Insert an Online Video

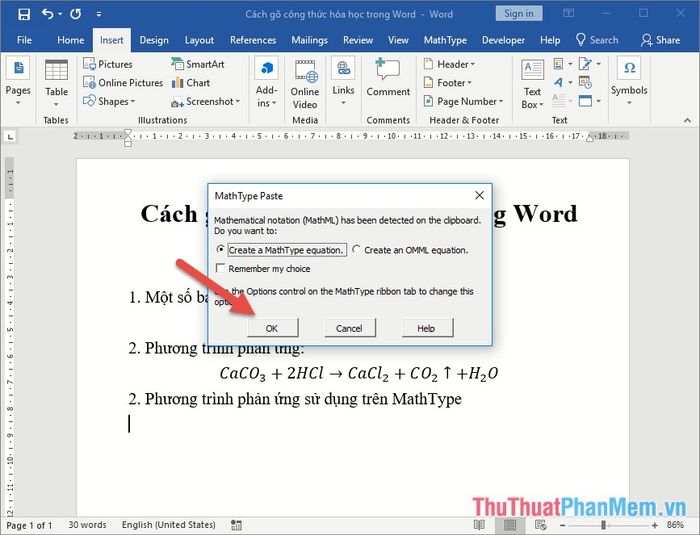click(x=305, y=84)
